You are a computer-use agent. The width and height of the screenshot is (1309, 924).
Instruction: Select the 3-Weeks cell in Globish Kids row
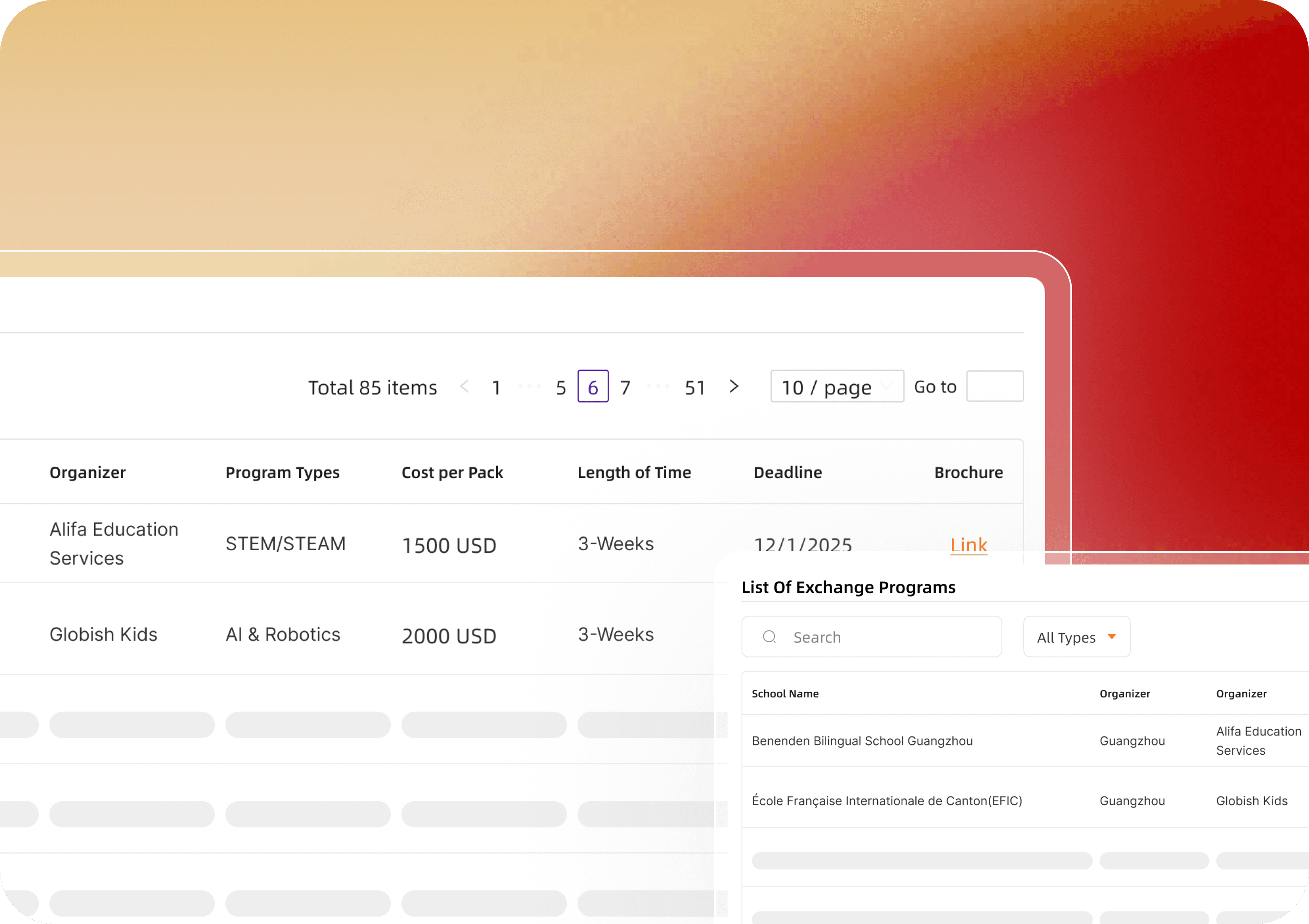coord(616,635)
